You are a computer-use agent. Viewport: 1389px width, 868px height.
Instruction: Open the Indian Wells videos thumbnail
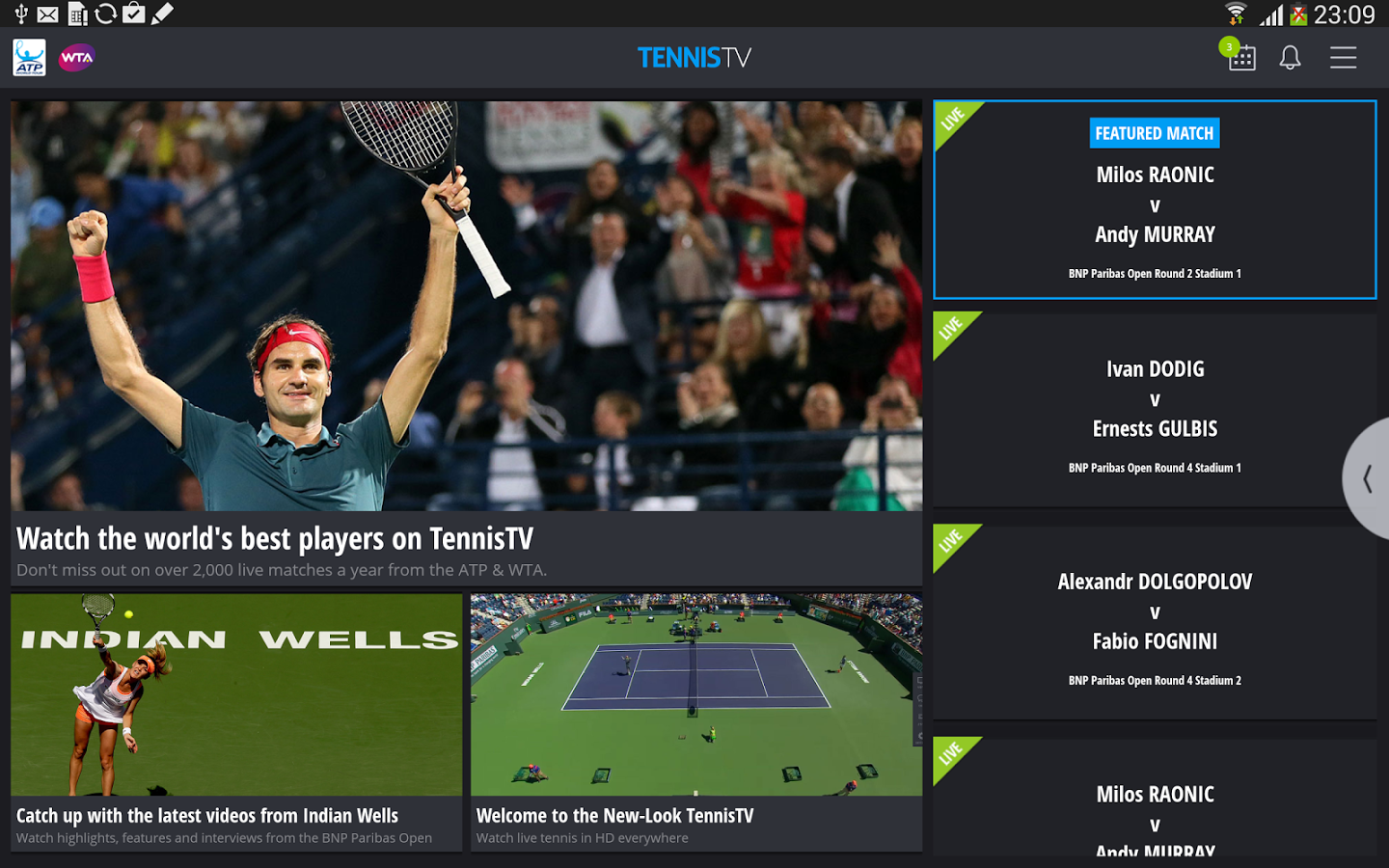pyautogui.click(x=236, y=694)
